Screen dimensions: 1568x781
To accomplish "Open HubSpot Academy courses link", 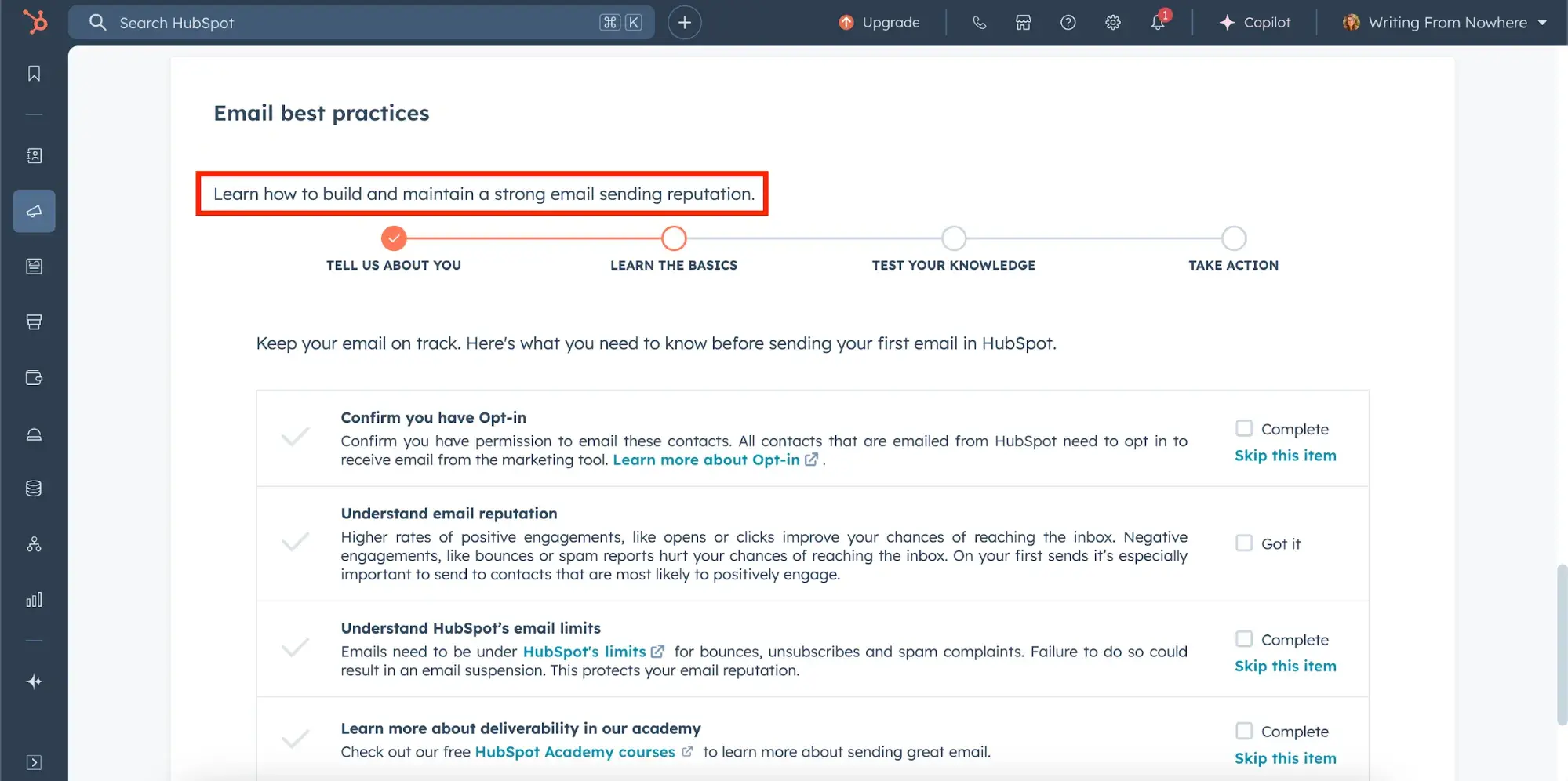I will [584, 752].
